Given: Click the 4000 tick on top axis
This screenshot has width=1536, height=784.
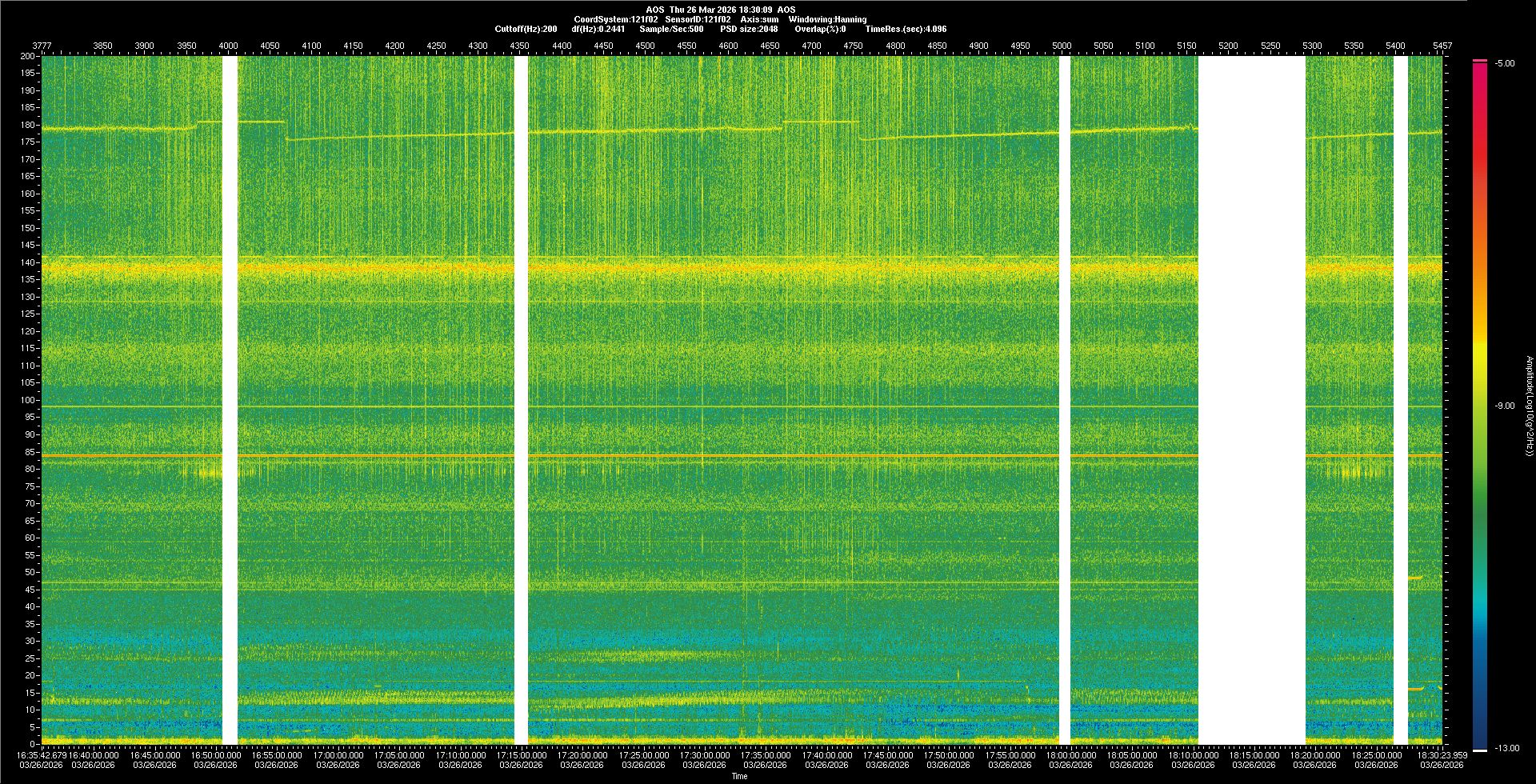Looking at the screenshot, I should (228, 46).
